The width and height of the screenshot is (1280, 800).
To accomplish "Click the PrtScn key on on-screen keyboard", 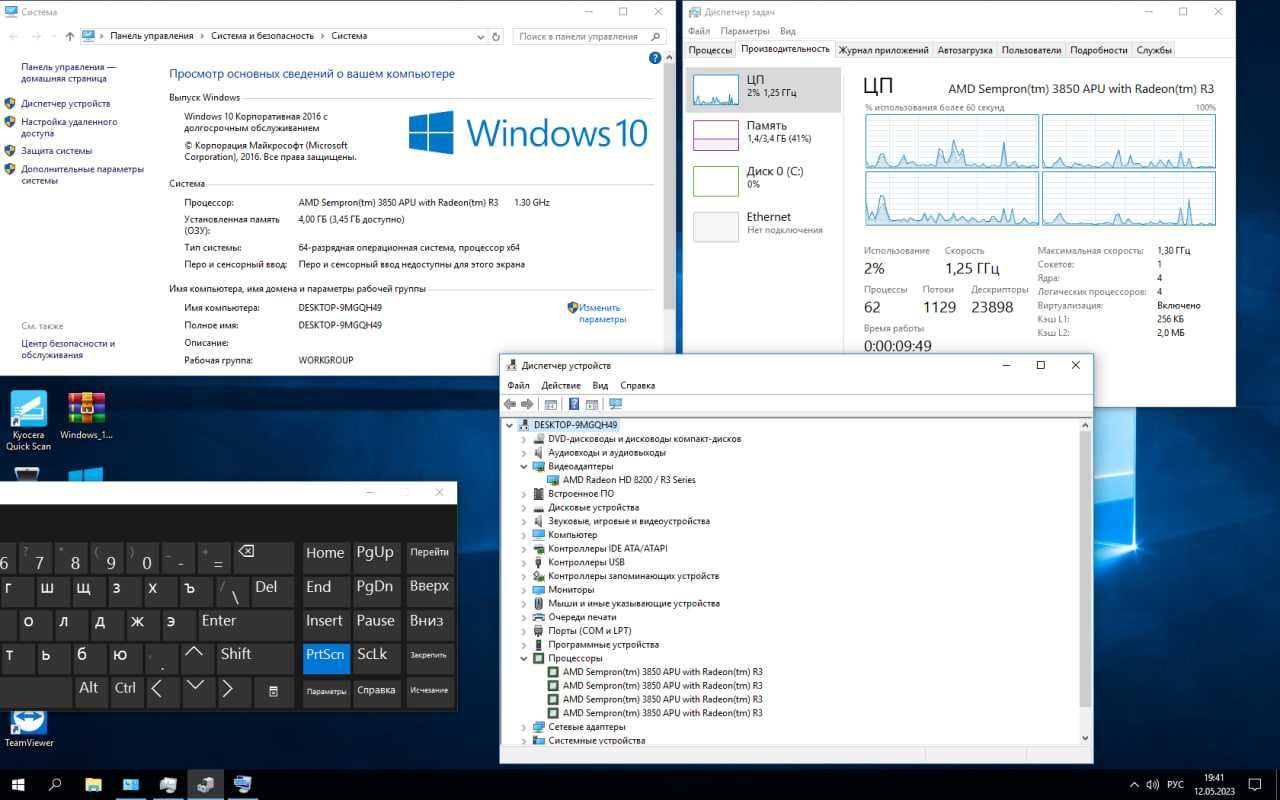I will pyautogui.click(x=326, y=655).
